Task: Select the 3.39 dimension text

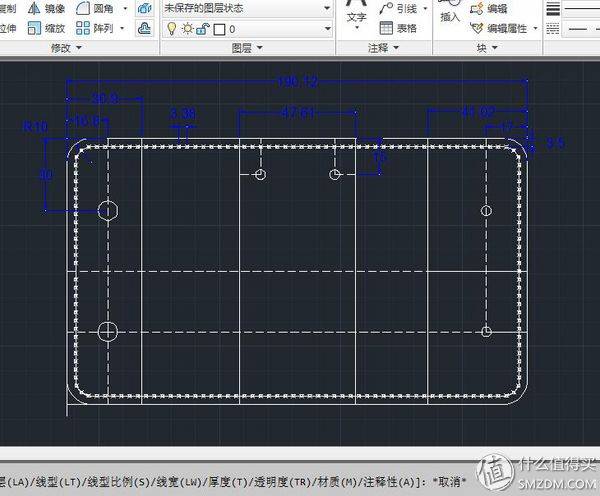Action: point(183,114)
